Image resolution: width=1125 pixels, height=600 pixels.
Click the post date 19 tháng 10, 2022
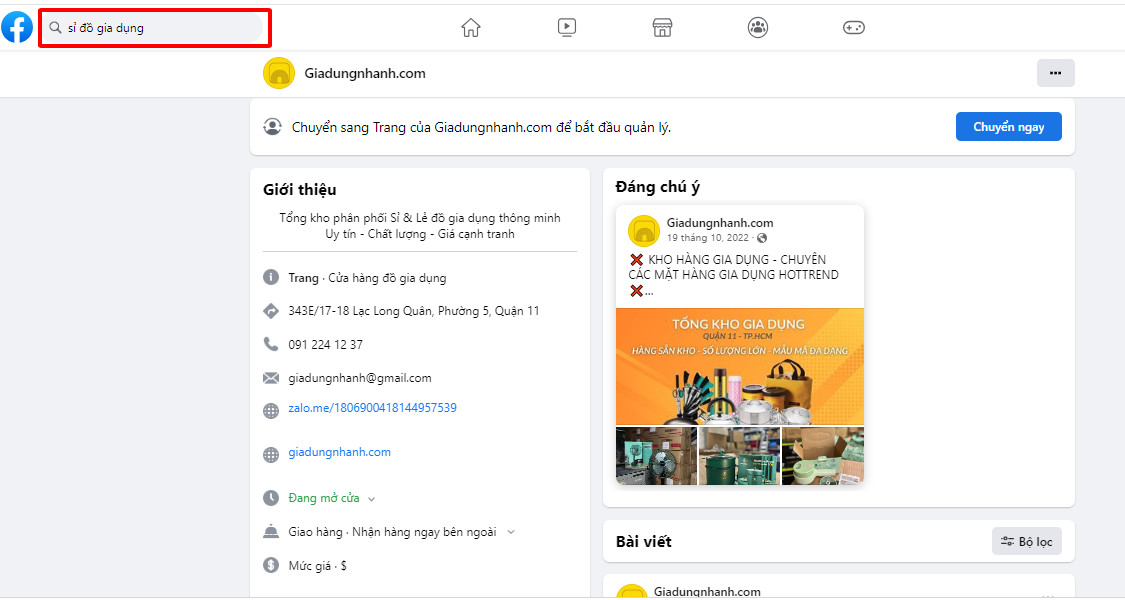point(707,238)
